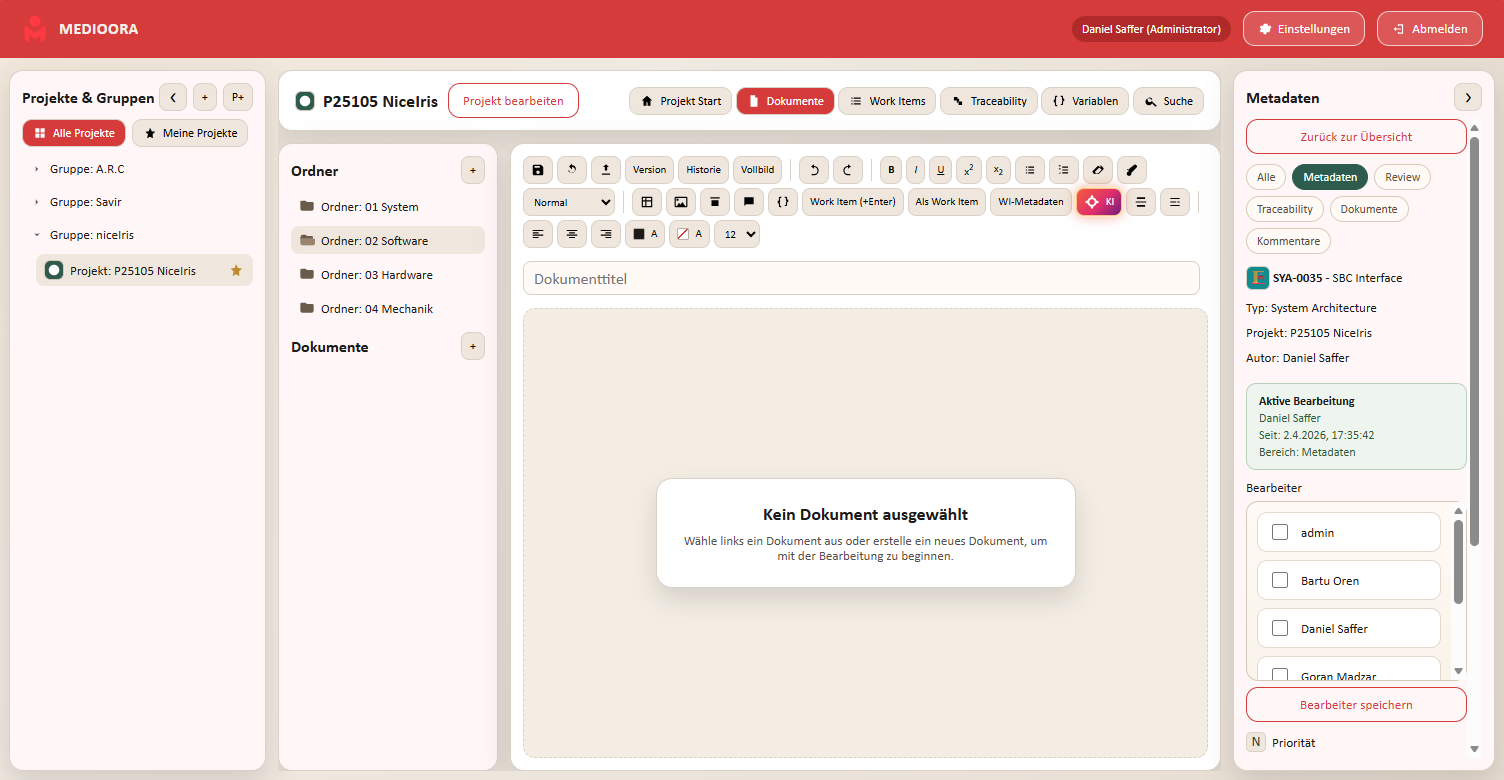Open the font size 12 dropdown
This screenshot has height=780, width=1504.
pos(736,234)
